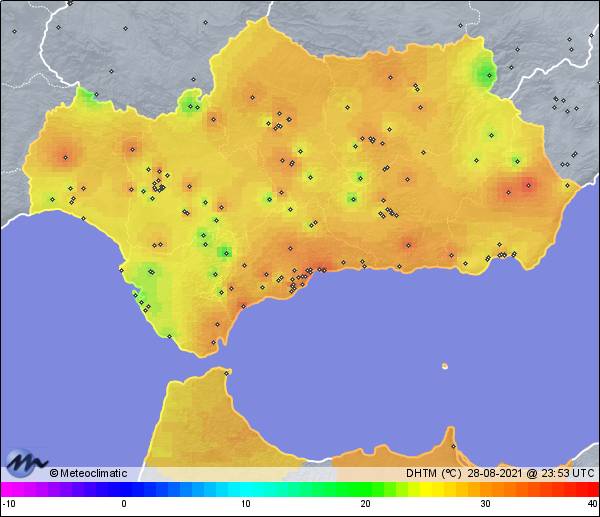Select station marker in northeastern green cold spot

489,75
